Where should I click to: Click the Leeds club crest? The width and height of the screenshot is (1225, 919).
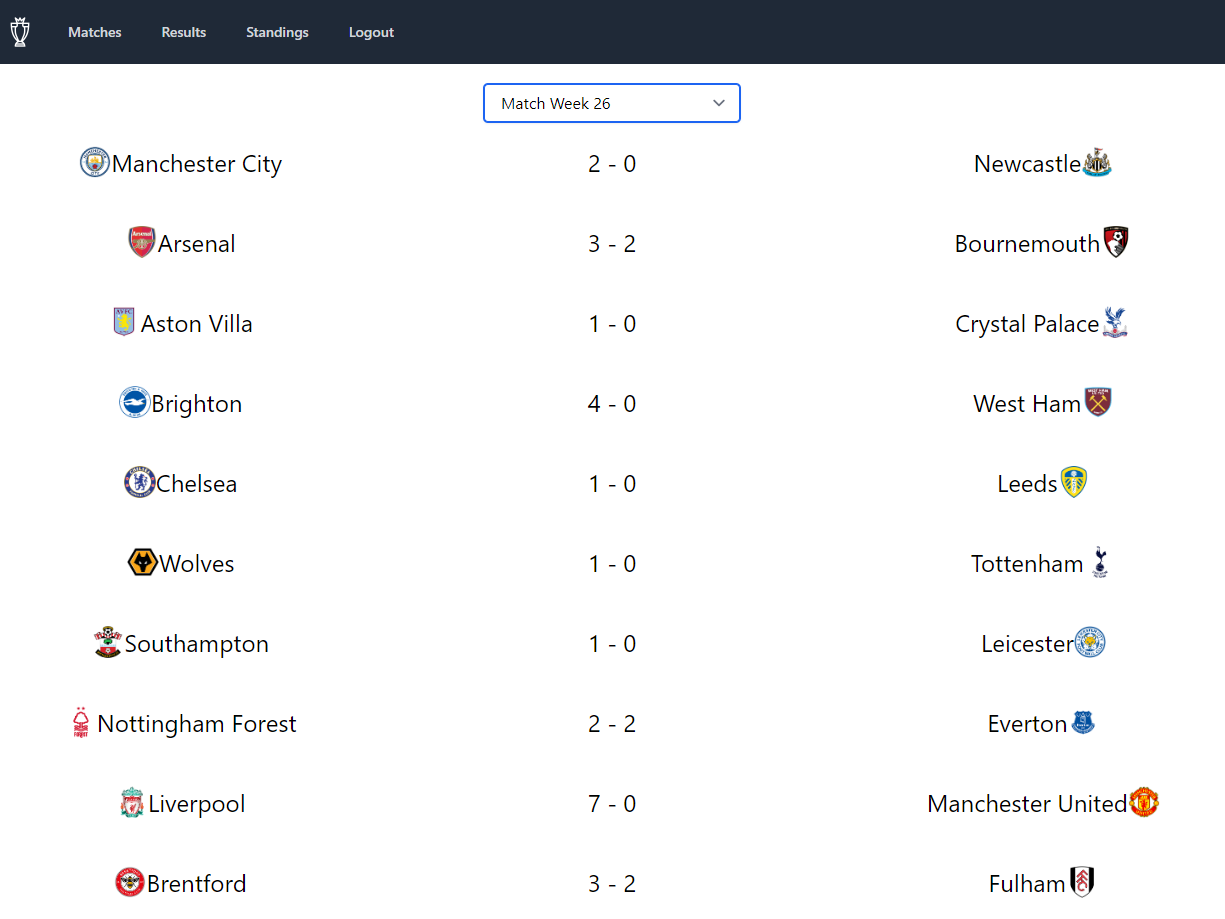[x=1073, y=482]
